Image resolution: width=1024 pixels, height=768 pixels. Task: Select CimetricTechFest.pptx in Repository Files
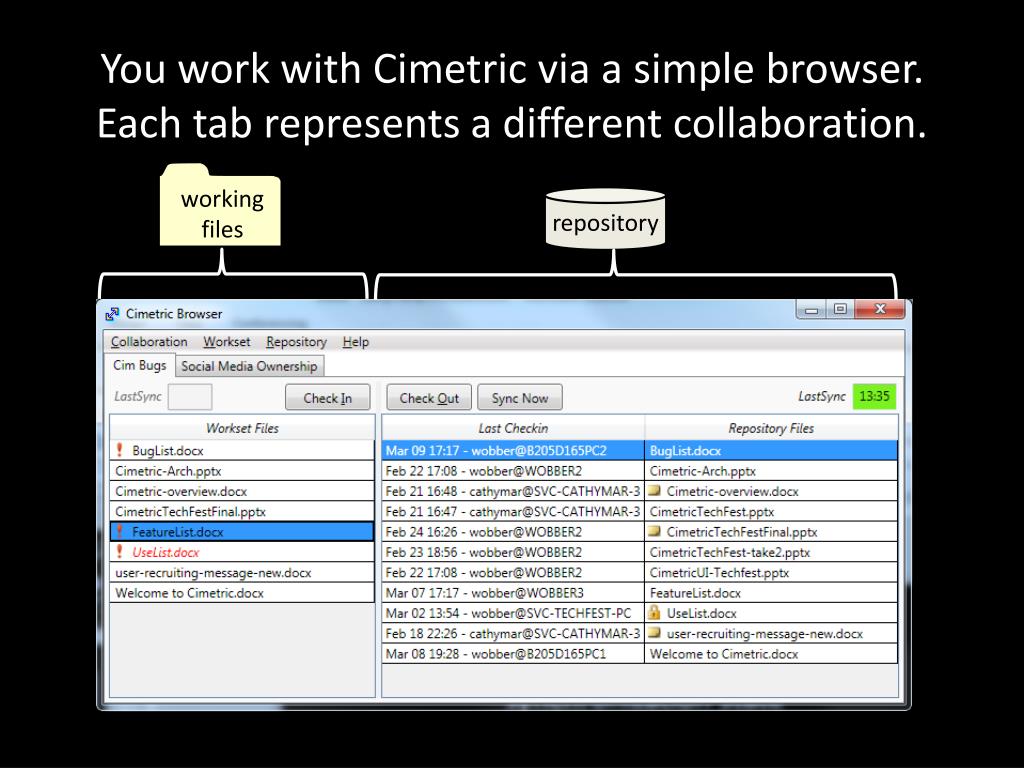point(771,511)
